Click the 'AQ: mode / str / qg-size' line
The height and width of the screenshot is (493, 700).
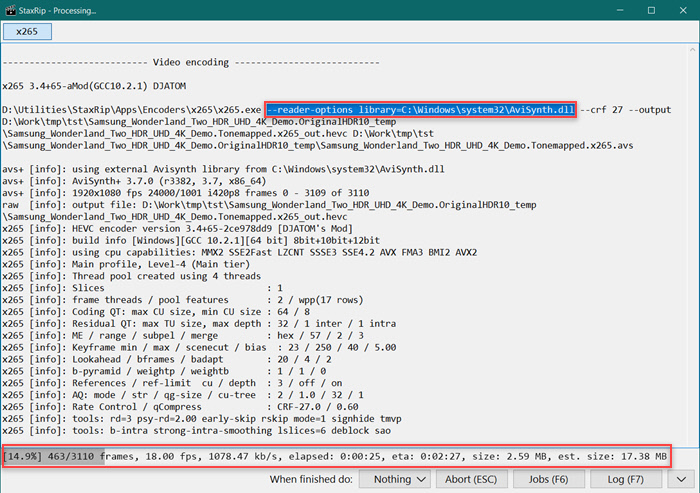pyautogui.click(x=183, y=395)
